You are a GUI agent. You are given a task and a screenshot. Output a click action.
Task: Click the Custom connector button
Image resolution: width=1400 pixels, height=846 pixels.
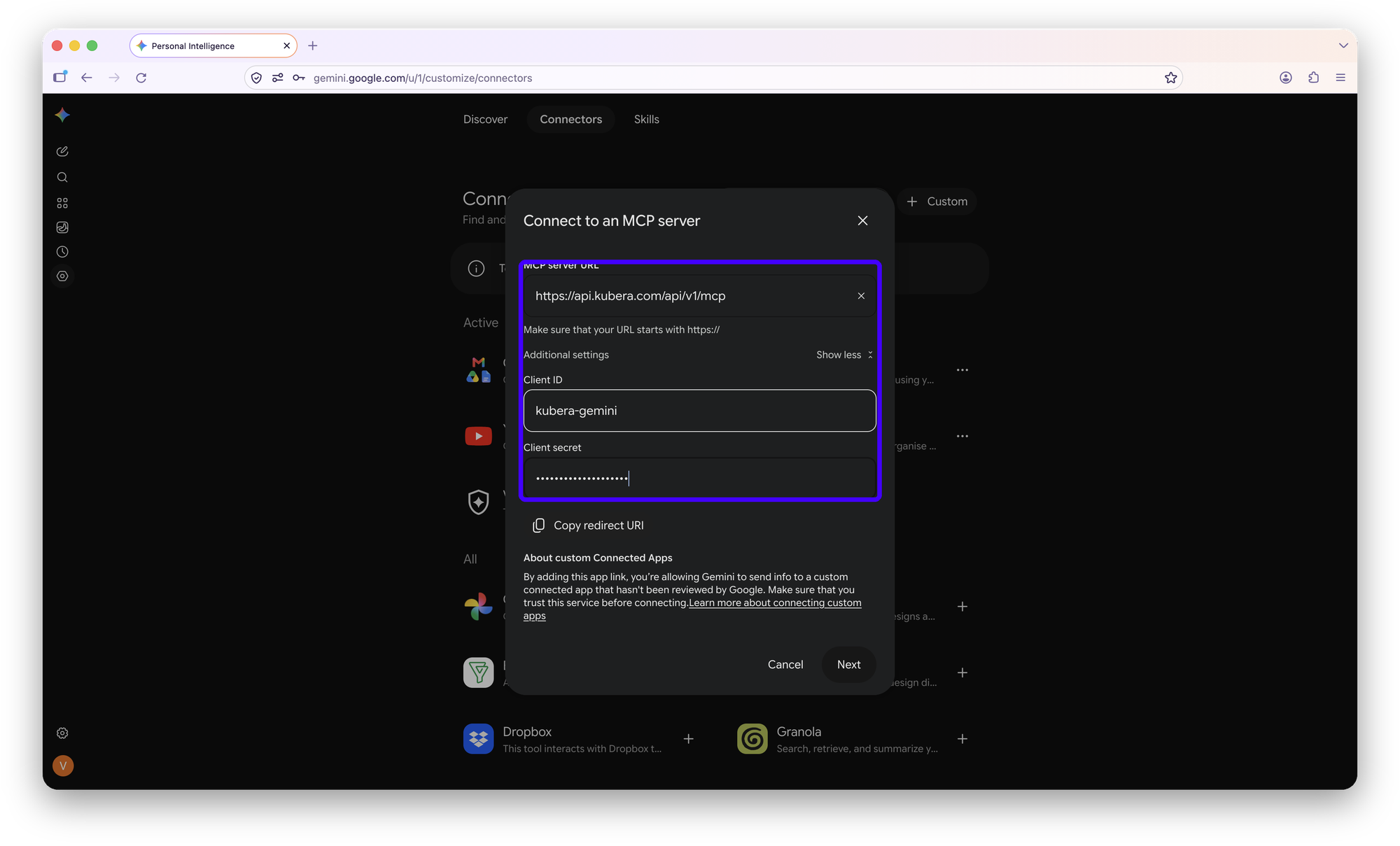pos(937,202)
